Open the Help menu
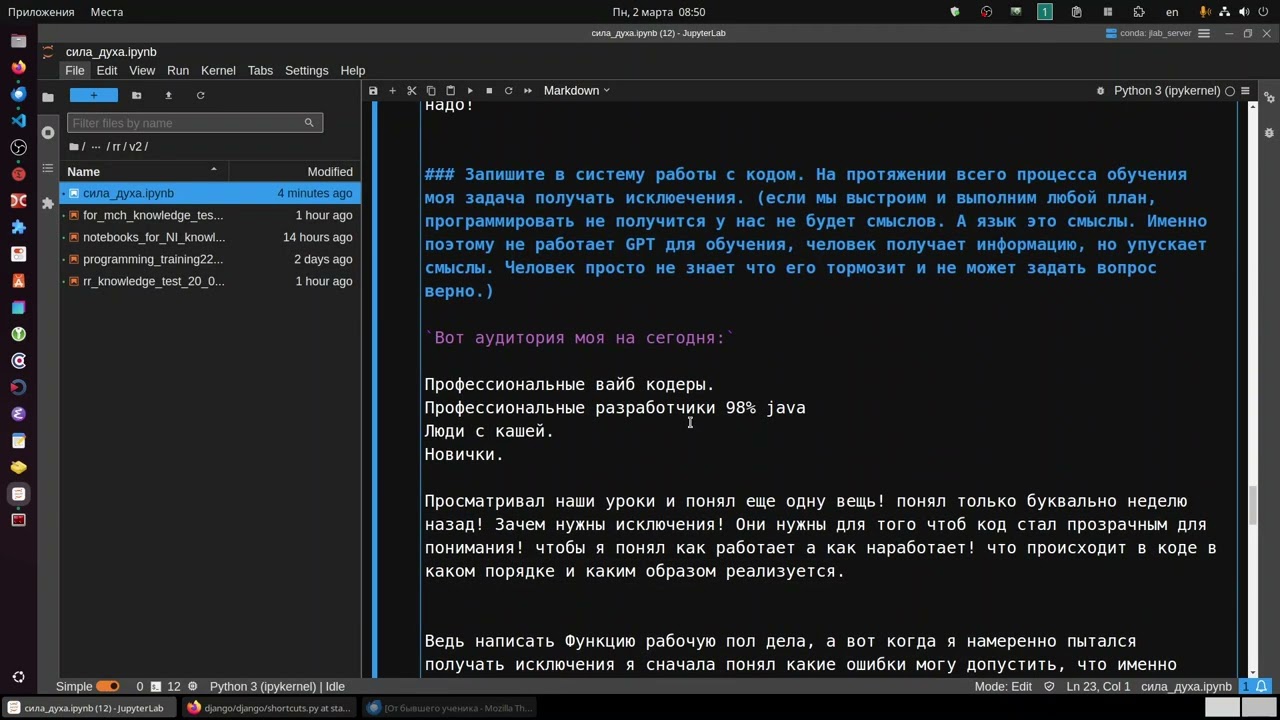This screenshot has height=720, width=1280. (x=353, y=70)
